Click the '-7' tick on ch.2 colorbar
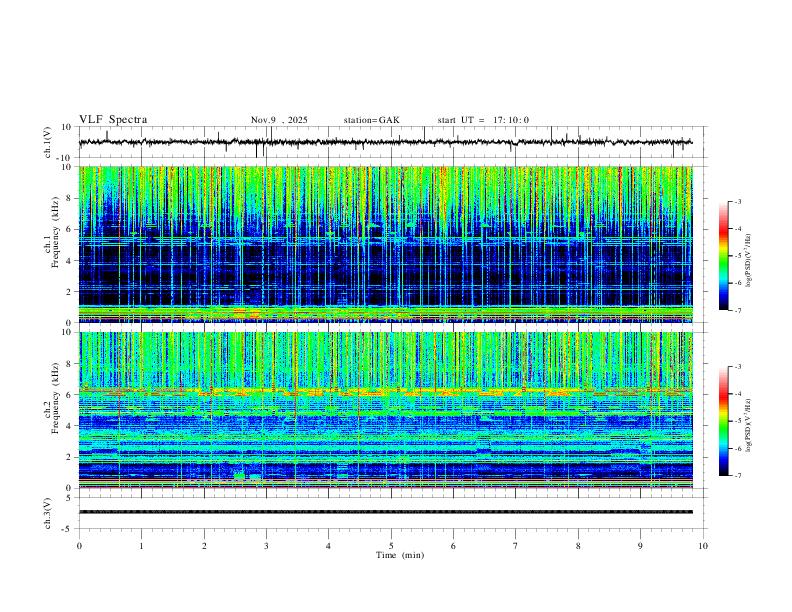 coord(737,475)
